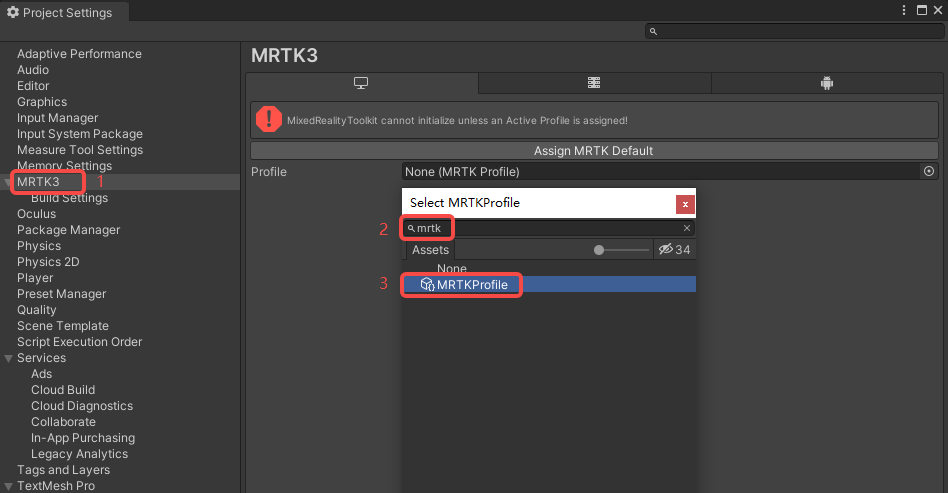
Task: Toggle hidden packages visibility (34)
Action: pos(675,250)
